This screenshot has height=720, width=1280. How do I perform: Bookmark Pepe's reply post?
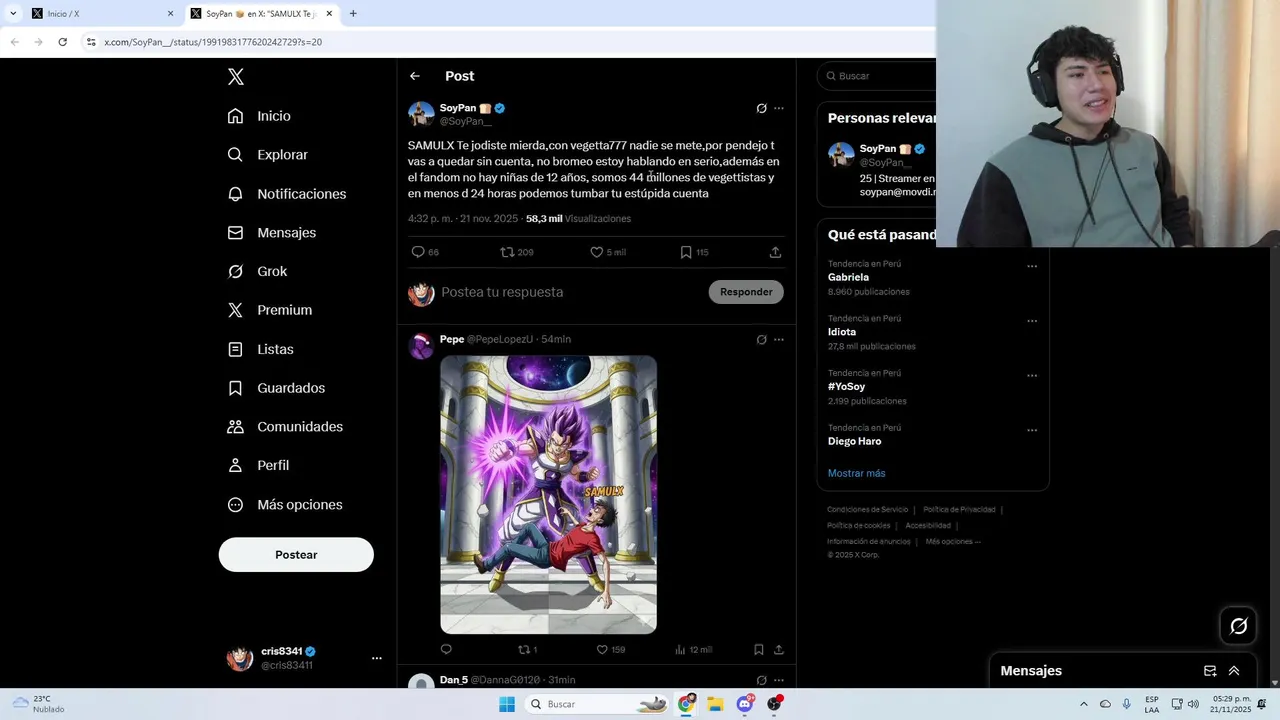[x=759, y=649]
